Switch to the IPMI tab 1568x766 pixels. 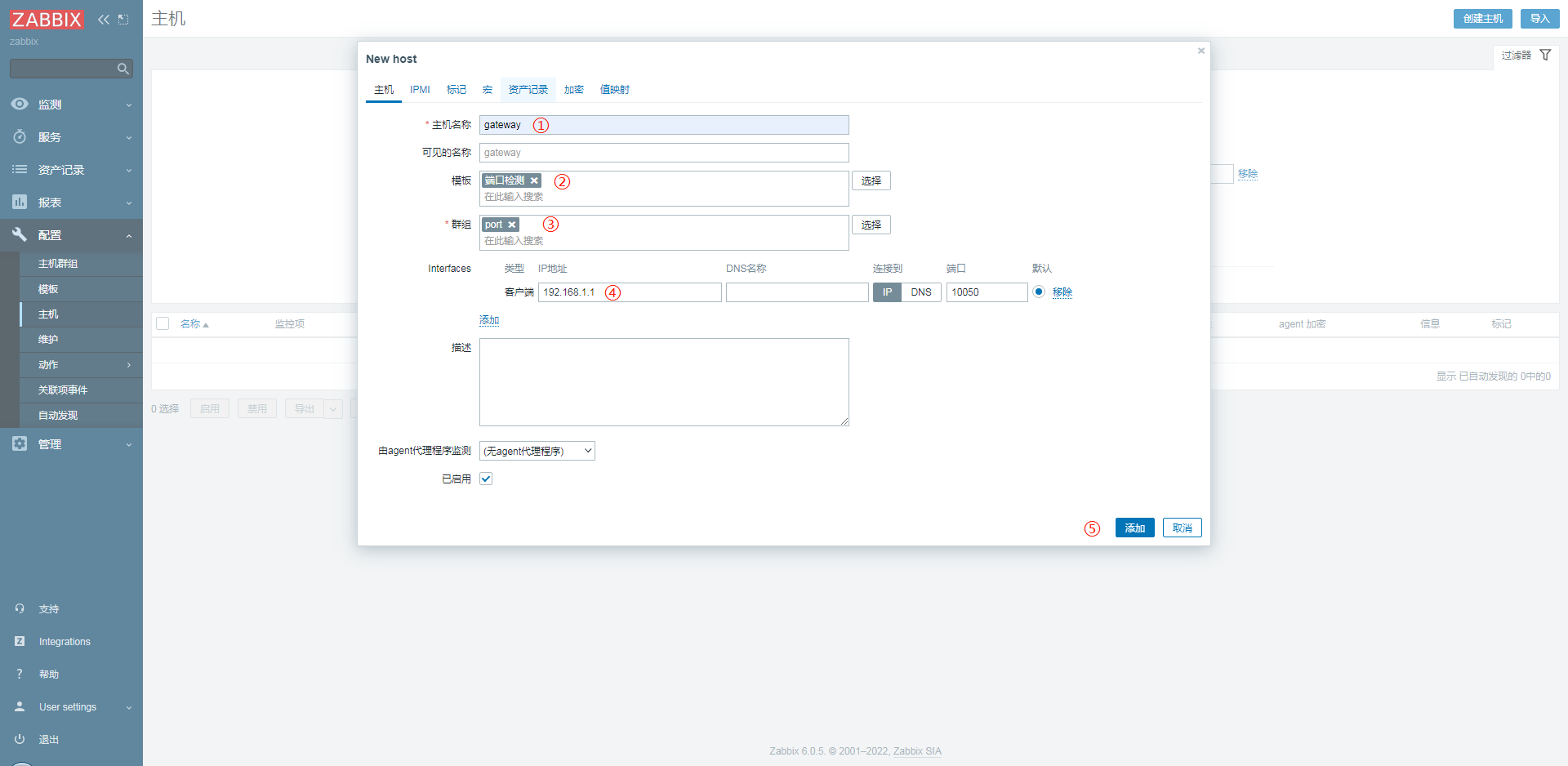(420, 90)
